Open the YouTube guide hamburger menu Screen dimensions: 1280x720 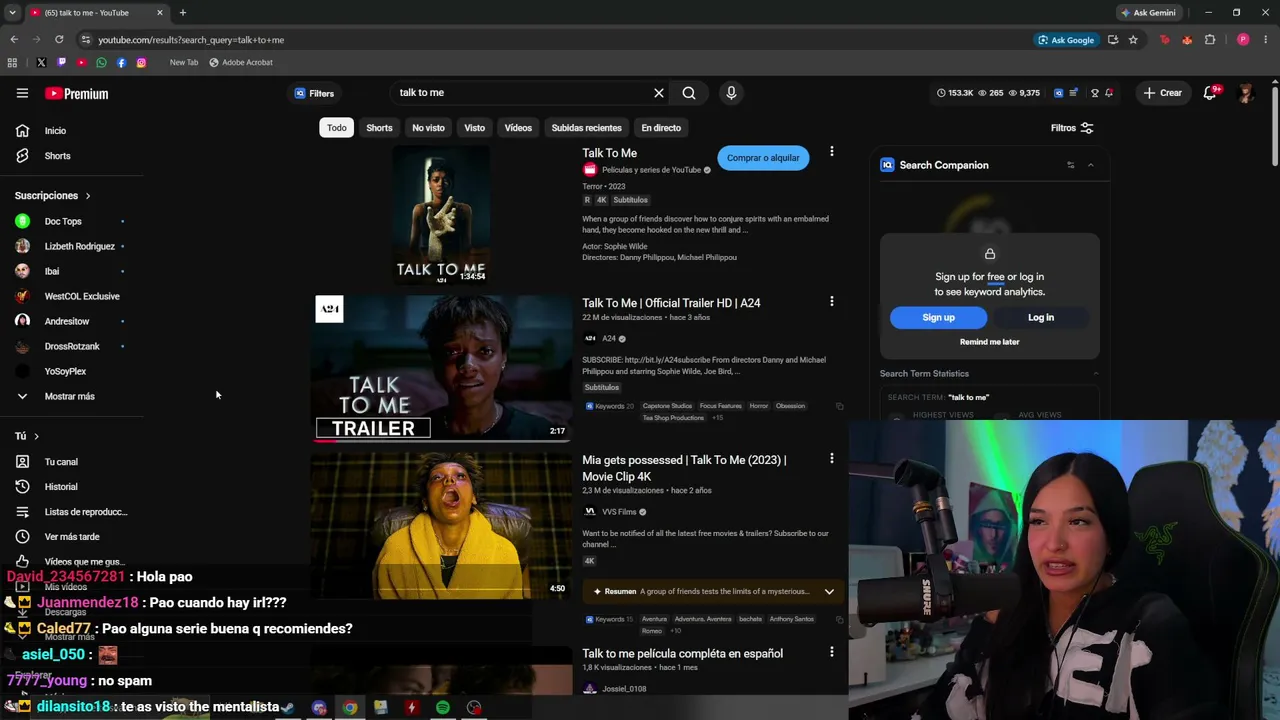22,93
